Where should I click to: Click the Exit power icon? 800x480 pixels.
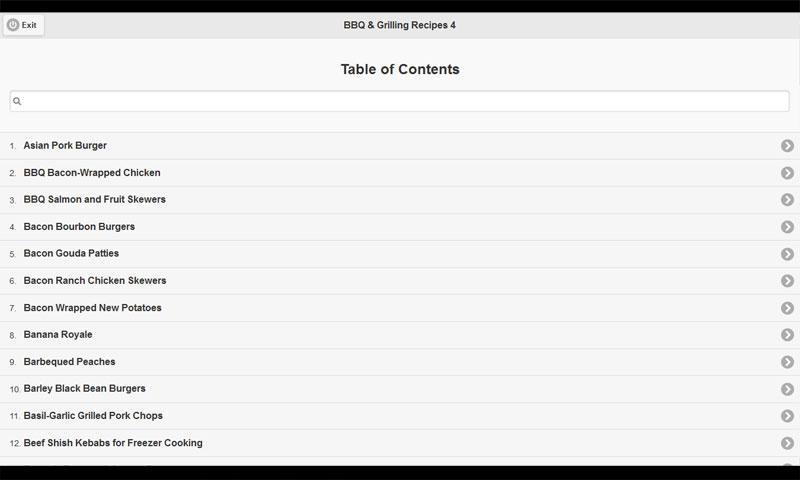pos(13,25)
